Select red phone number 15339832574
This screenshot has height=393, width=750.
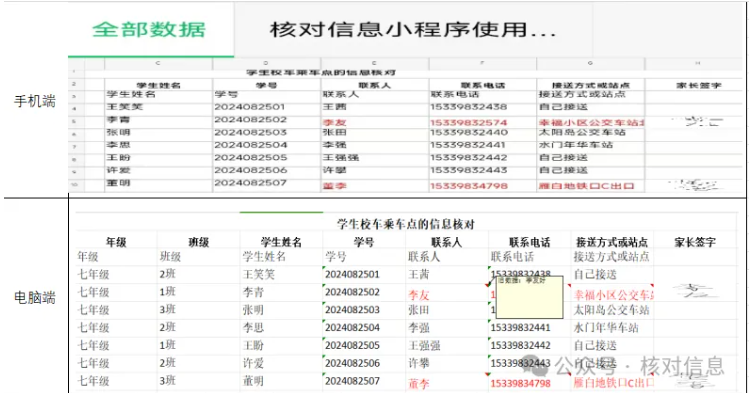coord(468,123)
